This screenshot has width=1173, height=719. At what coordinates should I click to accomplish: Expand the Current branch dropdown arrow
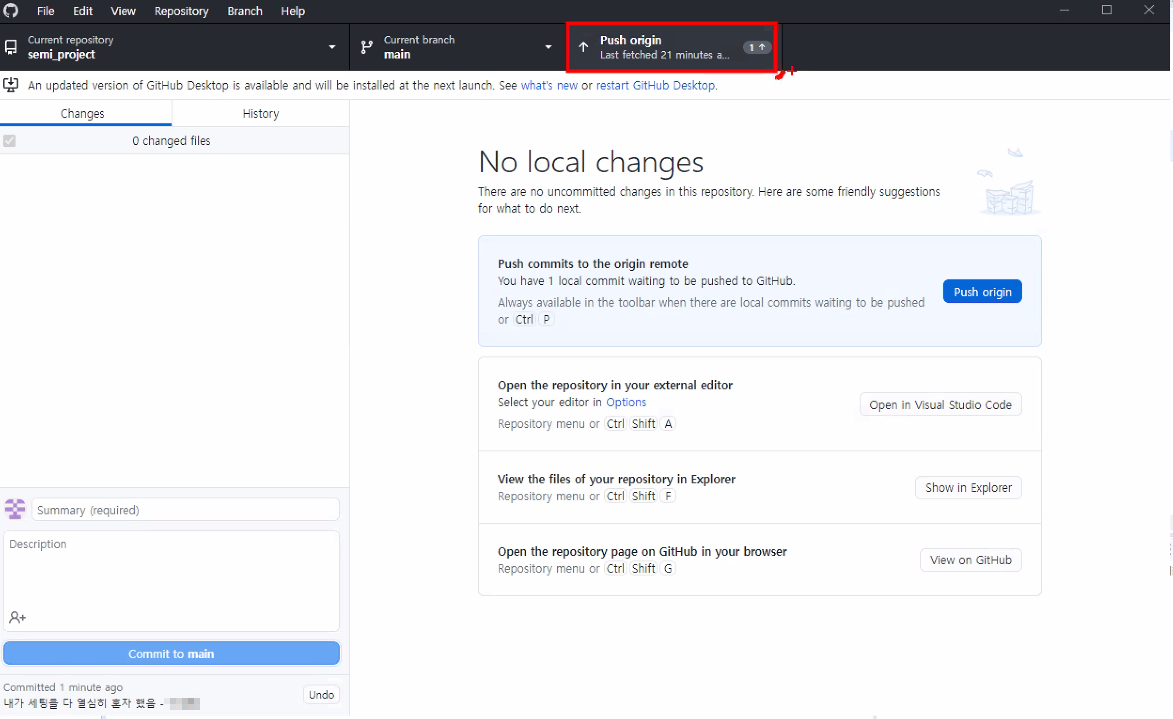548,47
